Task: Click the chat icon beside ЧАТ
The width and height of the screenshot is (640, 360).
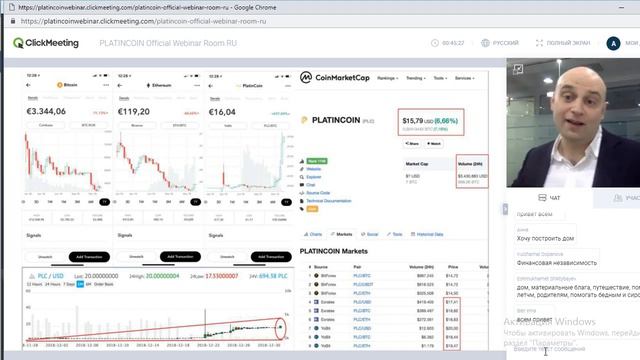Action: tap(542, 198)
